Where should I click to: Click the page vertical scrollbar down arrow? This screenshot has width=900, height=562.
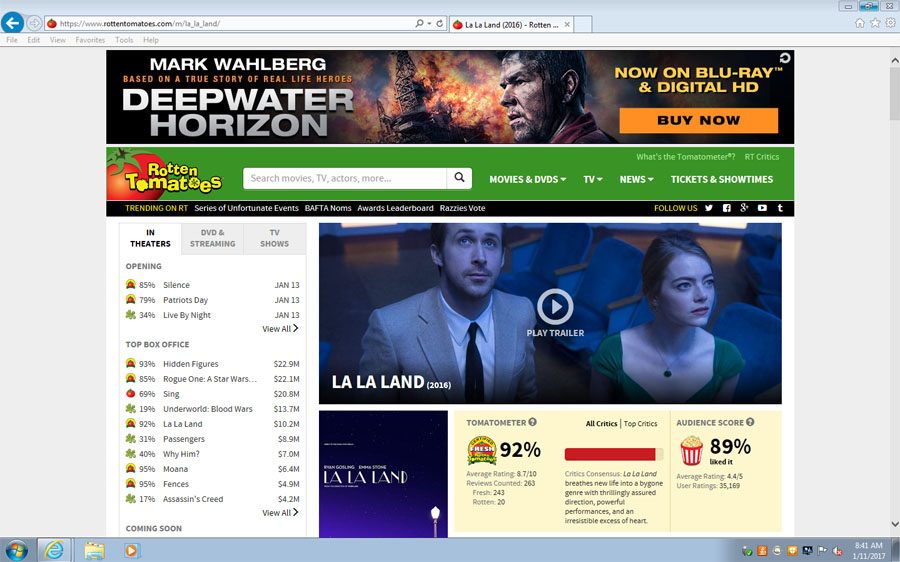point(895,524)
